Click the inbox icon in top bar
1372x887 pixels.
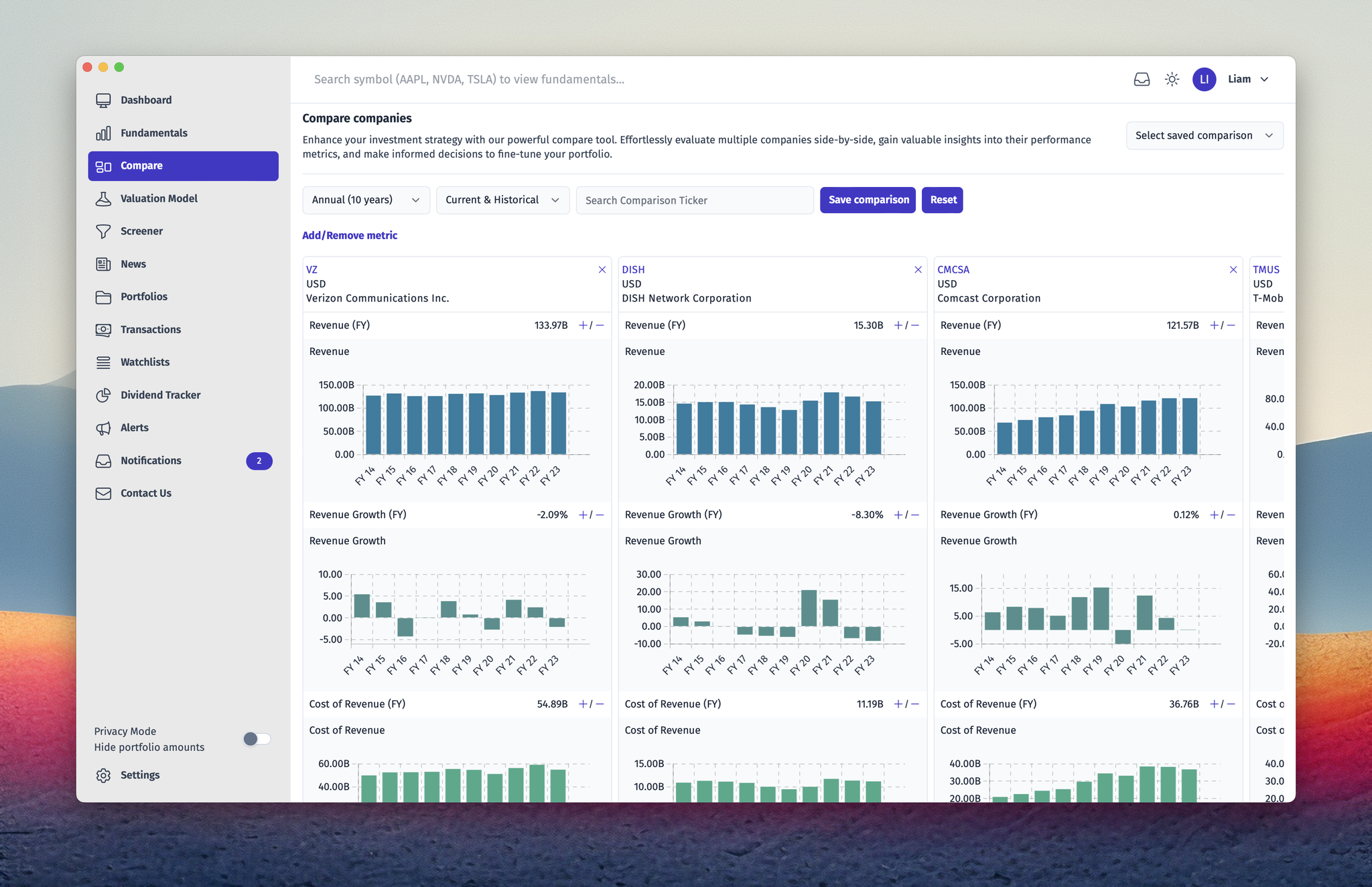pyautogui.click(x=1142, y=80)
